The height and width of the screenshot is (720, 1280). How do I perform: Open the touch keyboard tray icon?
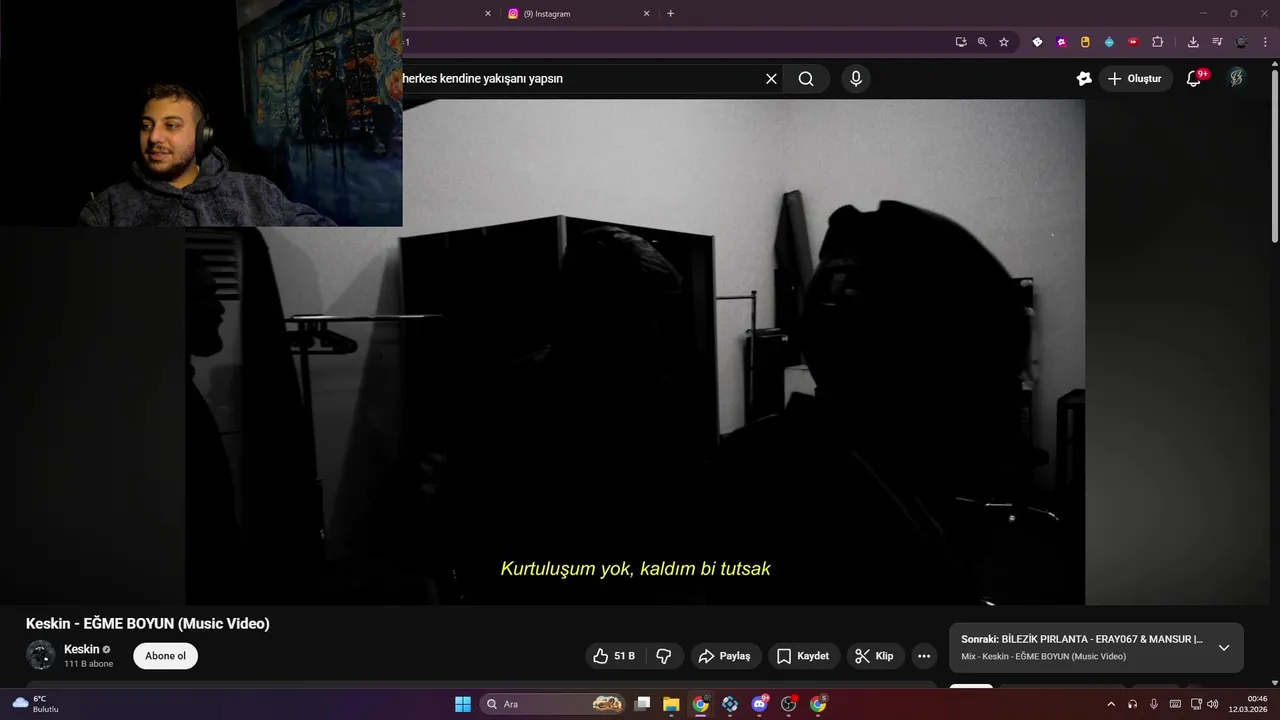point(1175,704)
